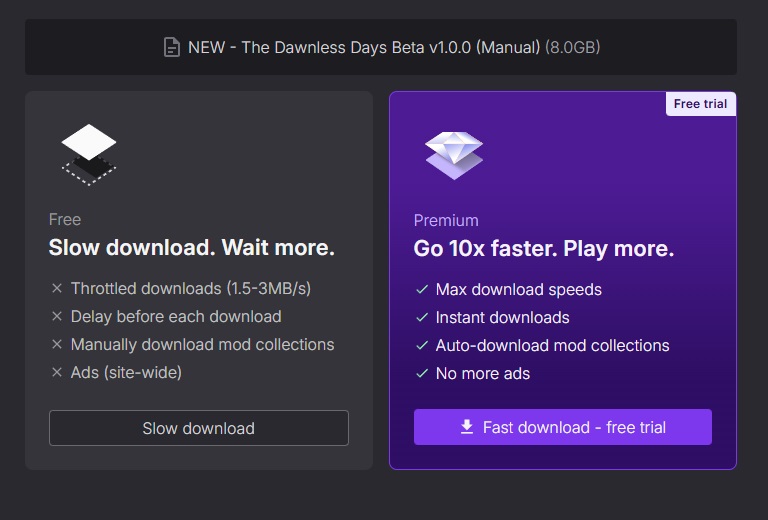Image resolution: width=768 pixels, height=520 pixels.
Task: Click checkmark beside Max download speeds
Action: [x=421, y=290]
